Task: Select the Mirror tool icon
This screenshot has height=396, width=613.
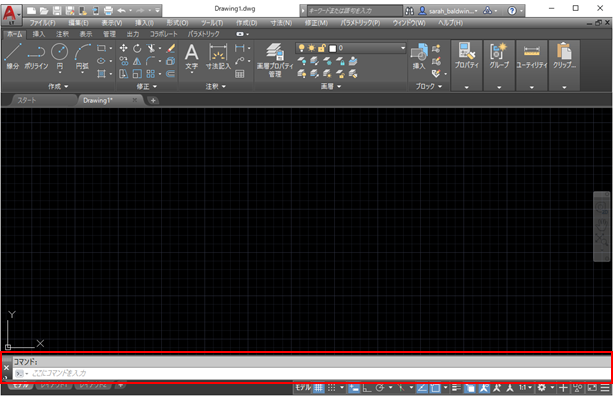Action: point(137,61)
